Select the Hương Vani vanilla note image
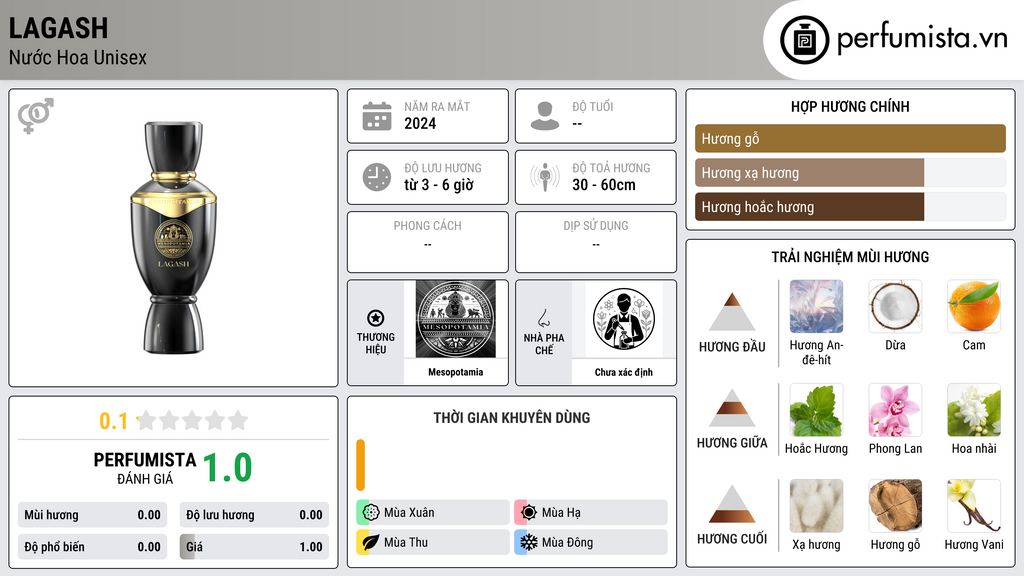The height and width of the screenshot is (576, 1024). (974, 506)
